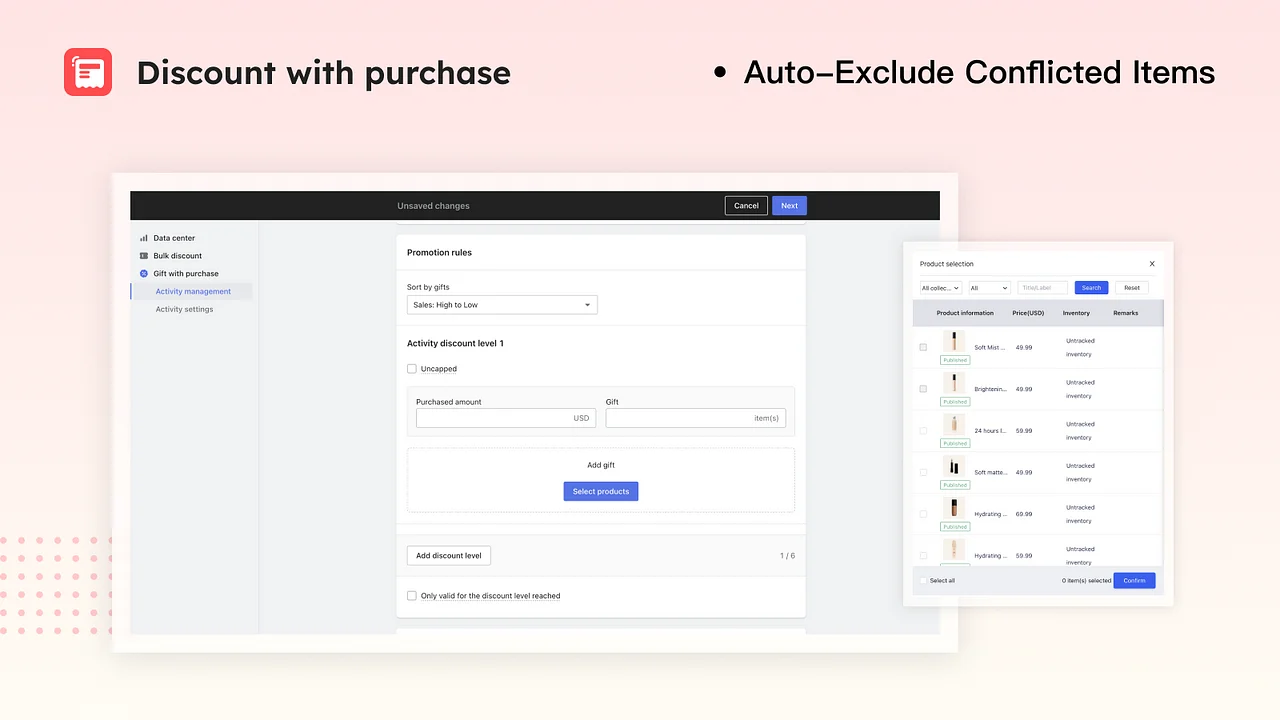Viewport: 1280px width, 720px height.
Task: Expand the All collections dropdown
Action: 940,288
